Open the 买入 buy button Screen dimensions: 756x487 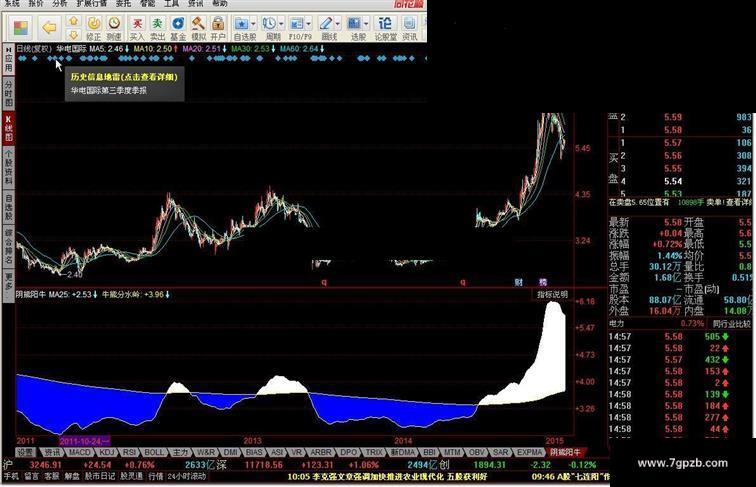(x=137, y=28)
